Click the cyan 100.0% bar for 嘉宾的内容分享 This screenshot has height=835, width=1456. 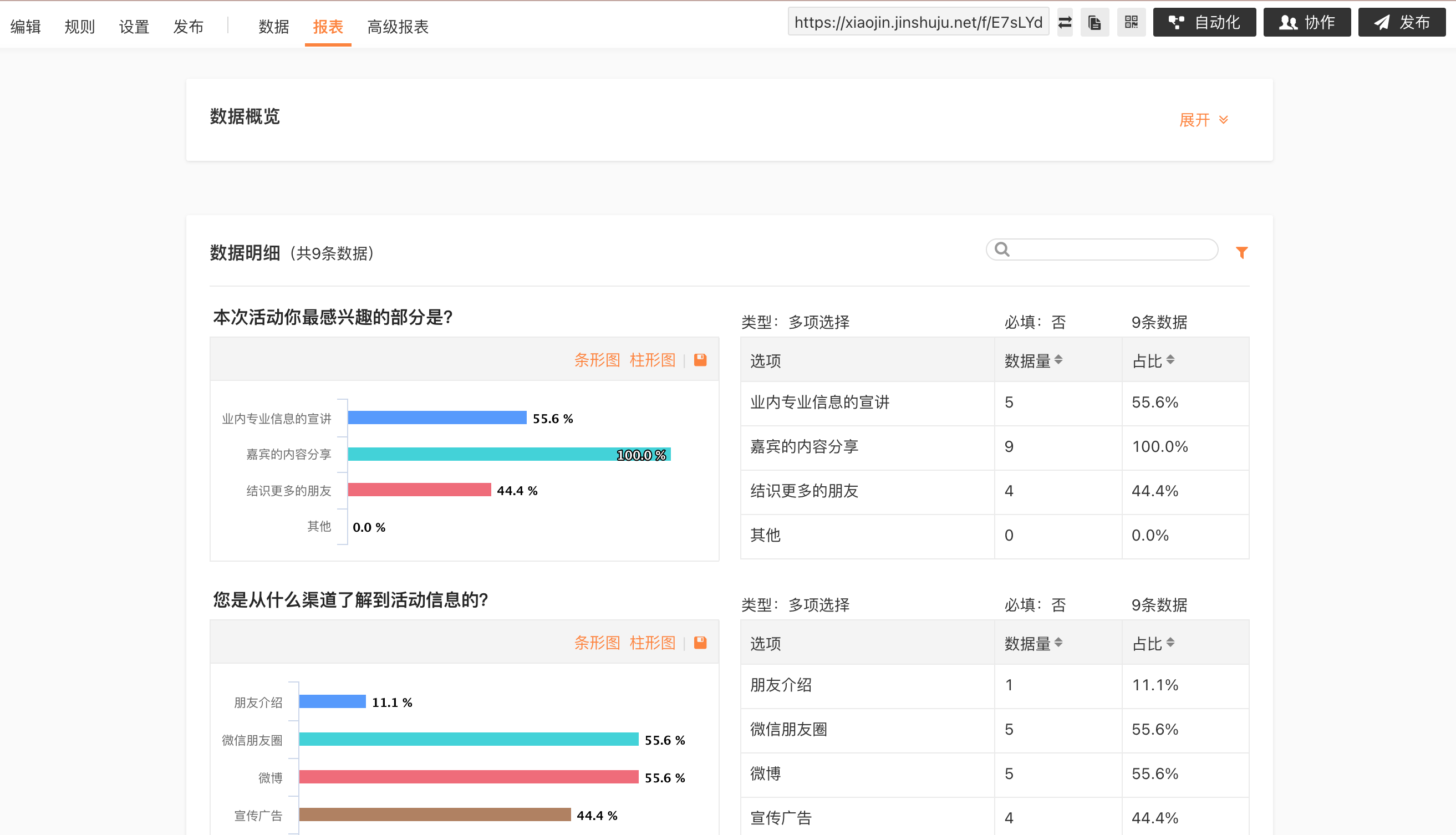tap(509, 454)
